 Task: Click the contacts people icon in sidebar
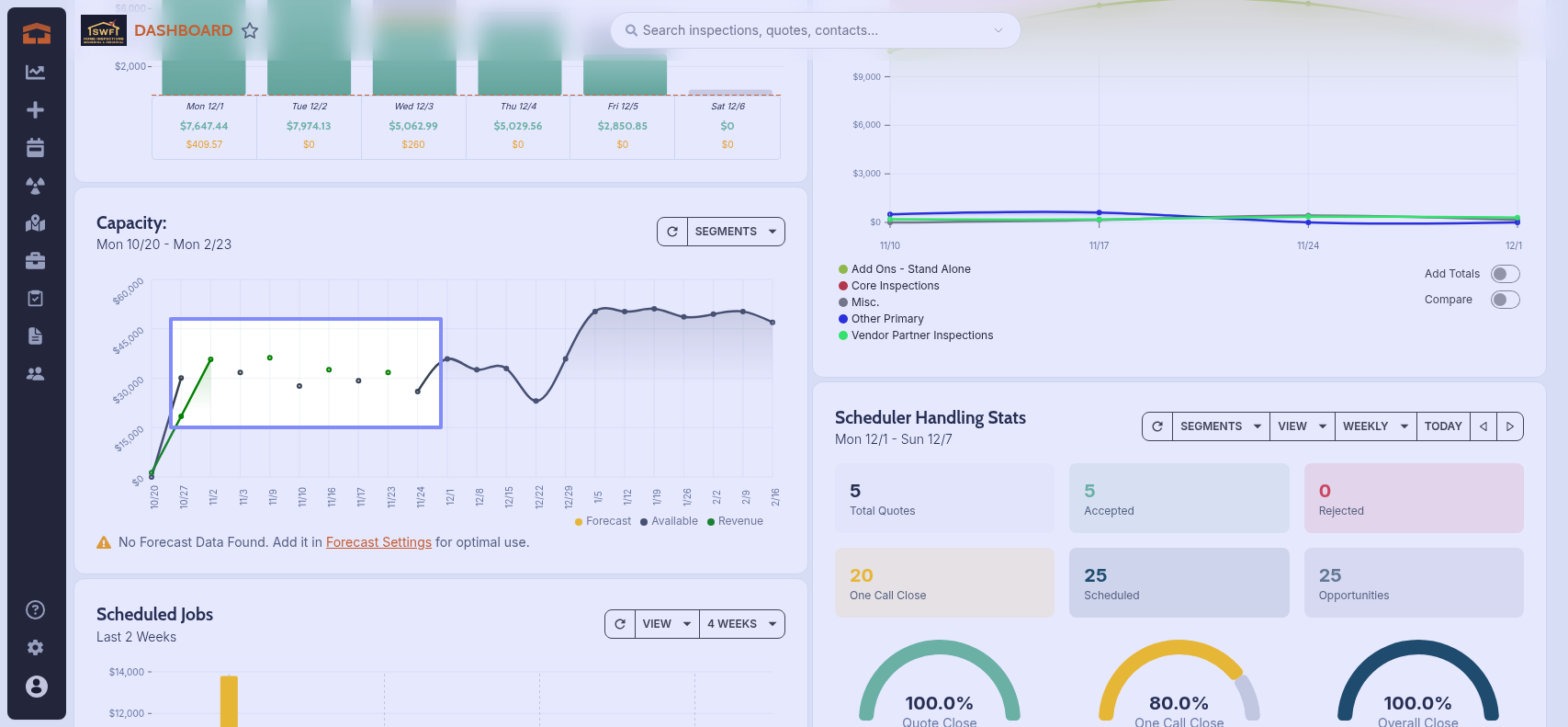(x=35, y=374)
